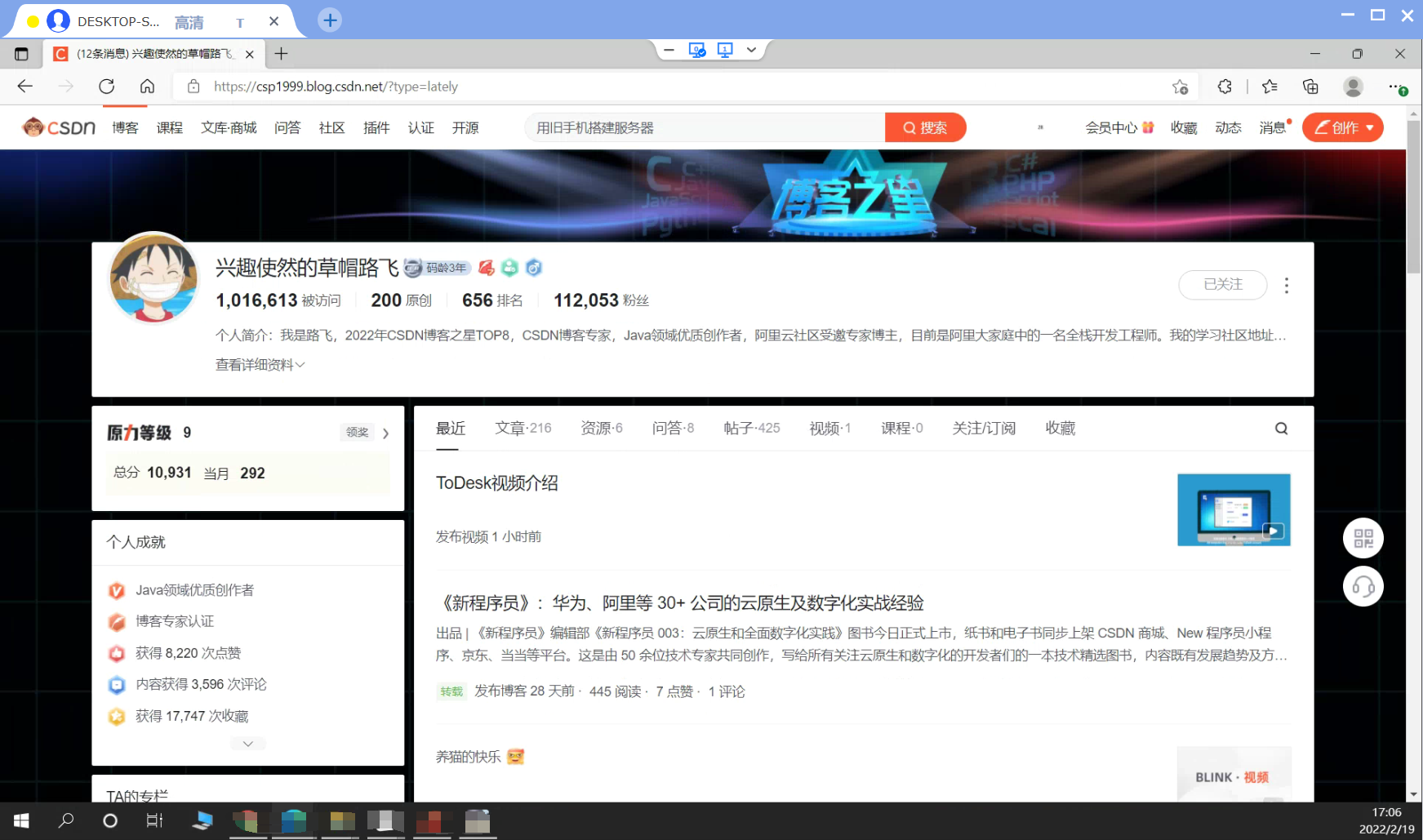Image resolution: width=1423 pixels, height=840 pixels.
Task: Open the 文库·商城 nav item
Action: click(229, 127)
